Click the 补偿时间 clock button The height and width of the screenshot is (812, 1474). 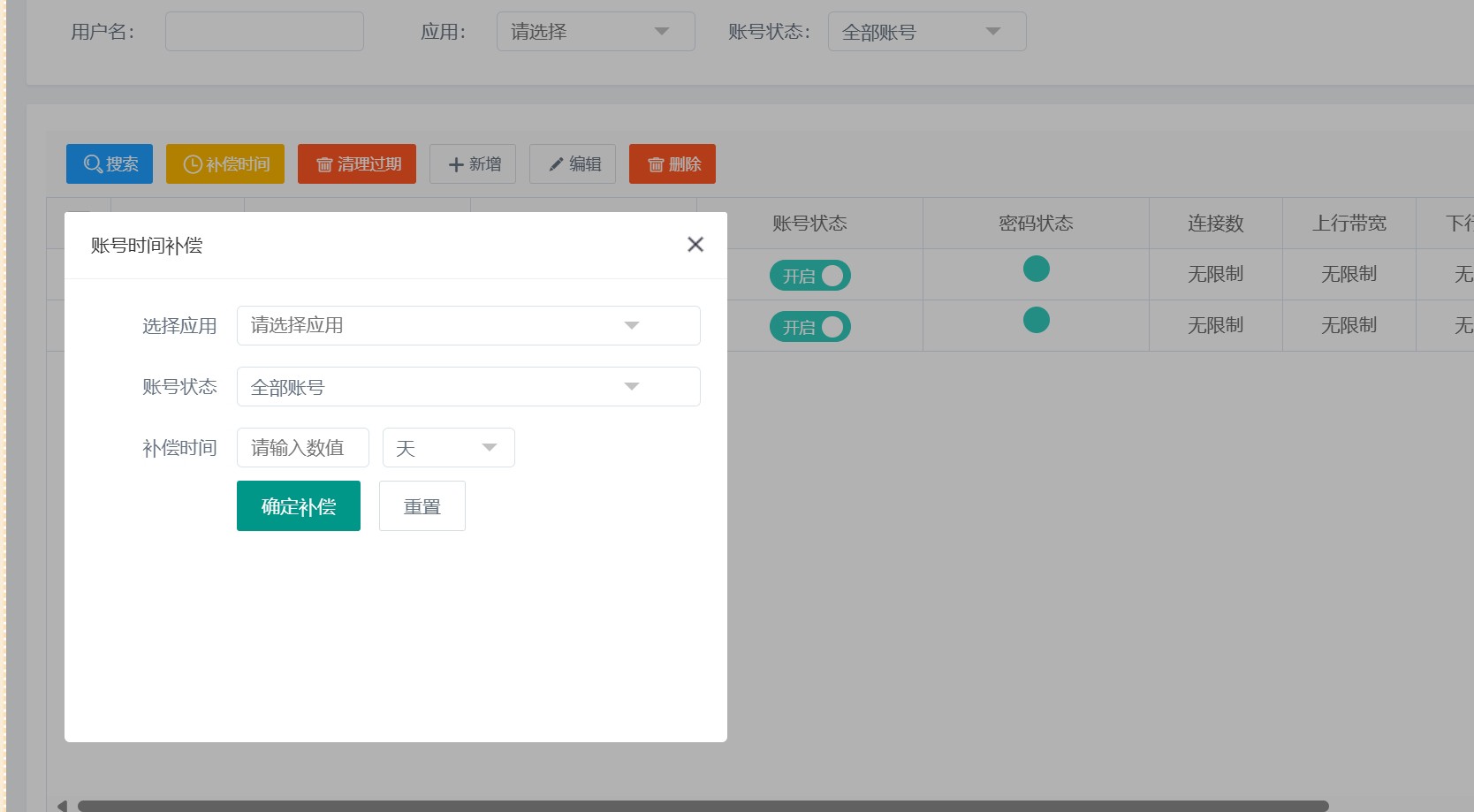click(x=225, y=164)
